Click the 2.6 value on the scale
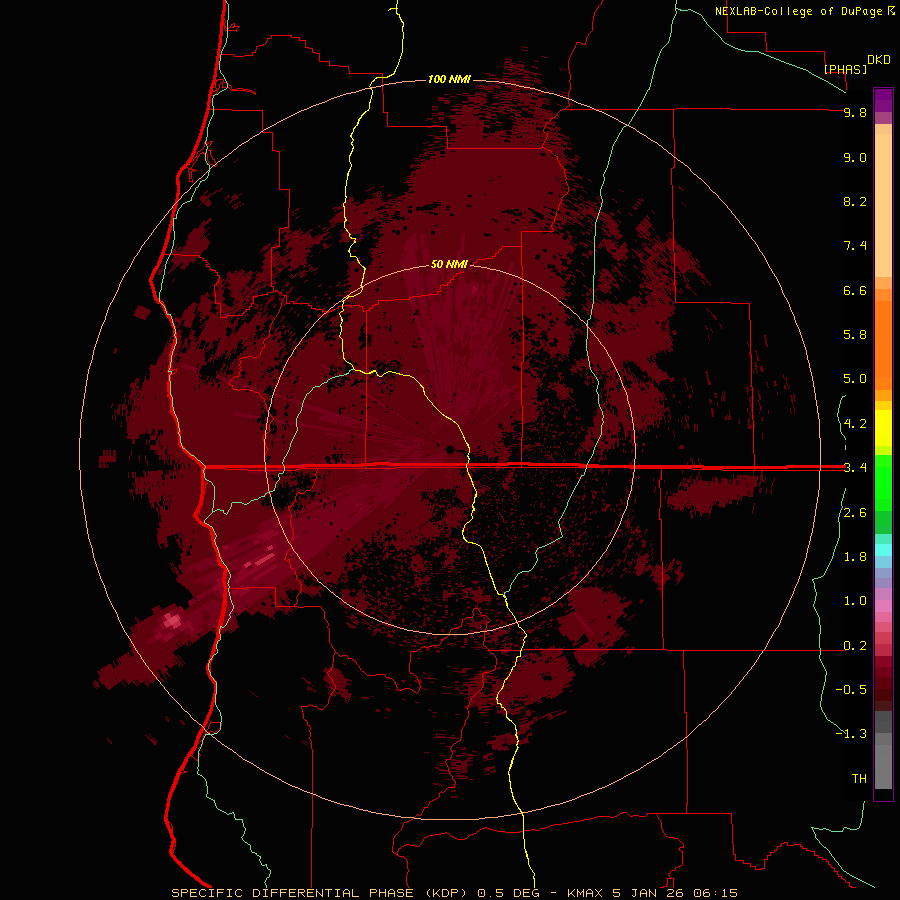 855,513
